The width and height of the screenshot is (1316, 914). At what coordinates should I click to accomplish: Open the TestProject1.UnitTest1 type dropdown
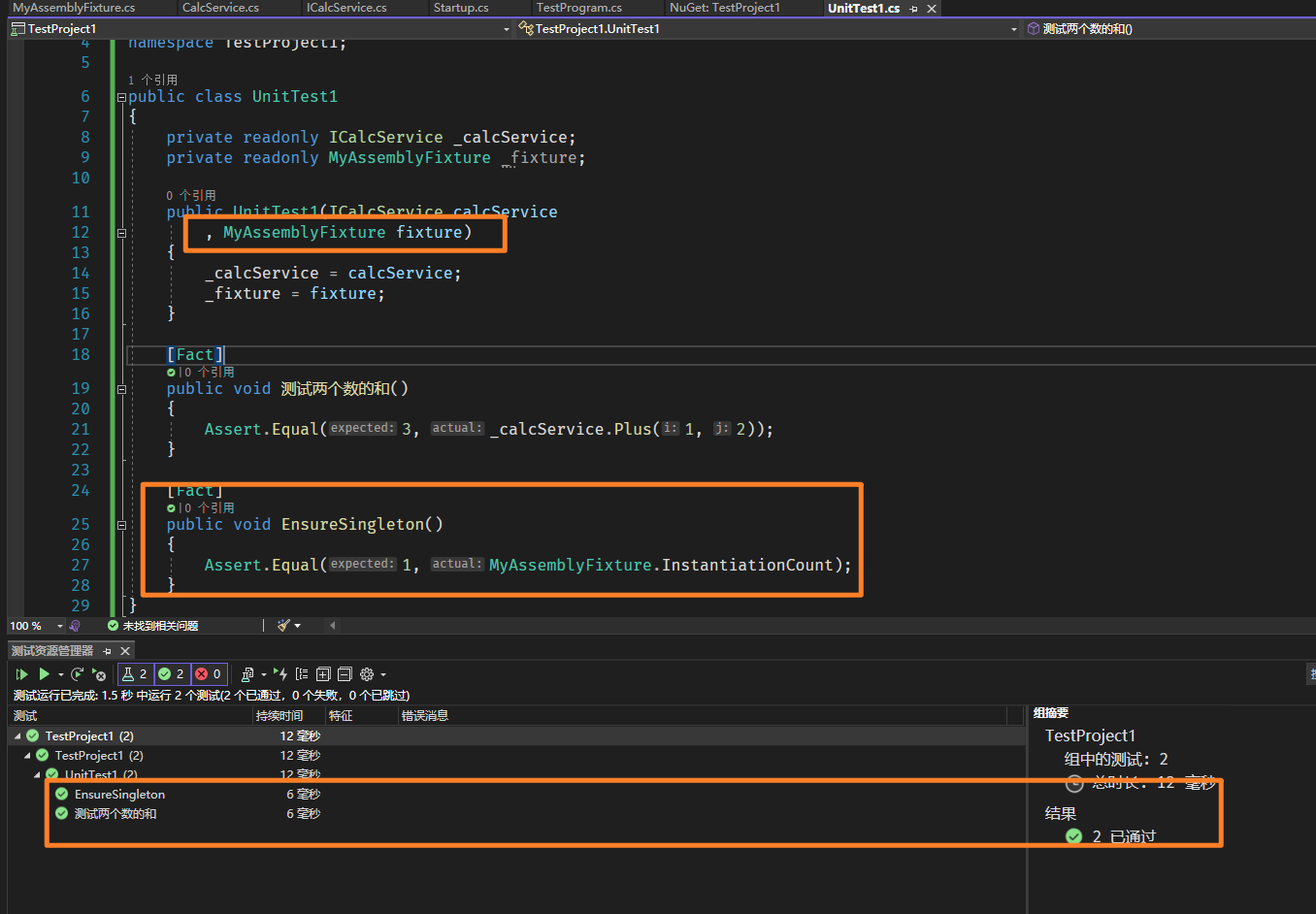pyautogui.click(x=1013, y=29)
